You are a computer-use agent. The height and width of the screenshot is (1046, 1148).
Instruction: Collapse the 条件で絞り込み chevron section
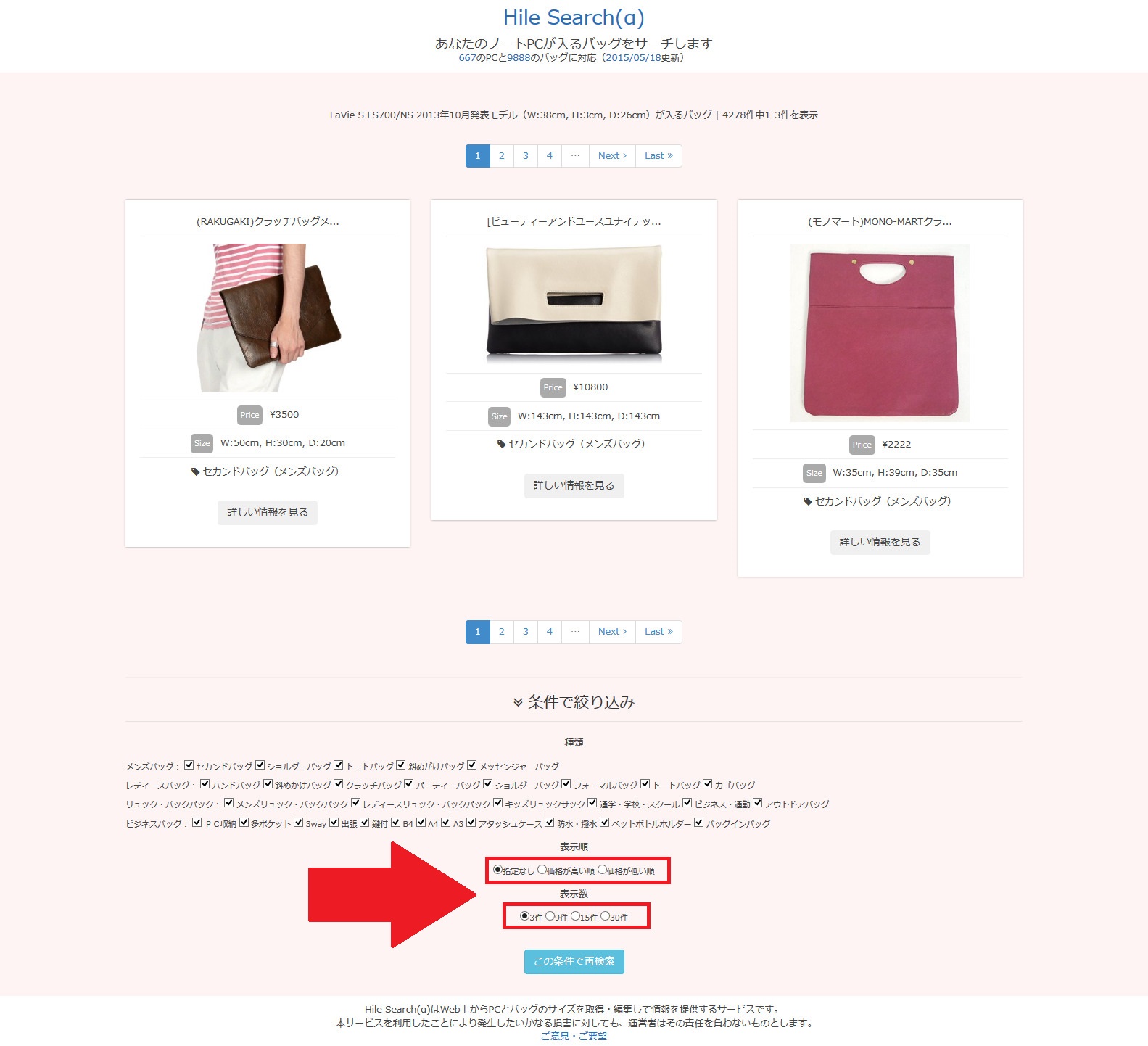click(518, 702)
